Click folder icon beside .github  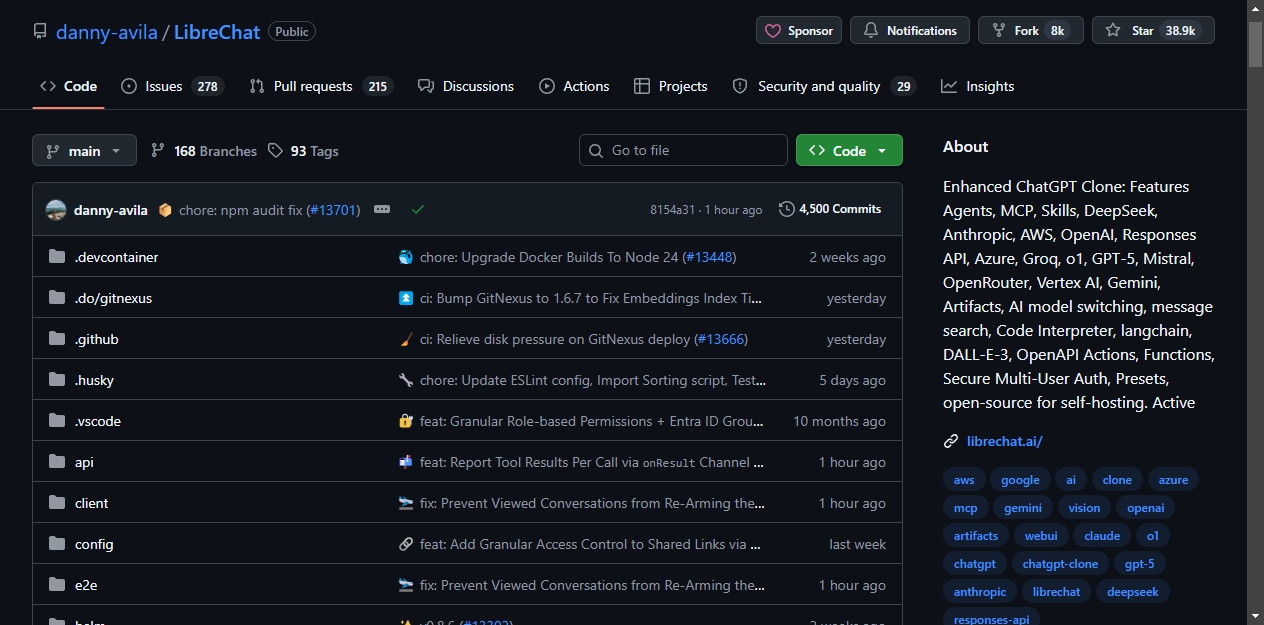click(x=56, y=339)
